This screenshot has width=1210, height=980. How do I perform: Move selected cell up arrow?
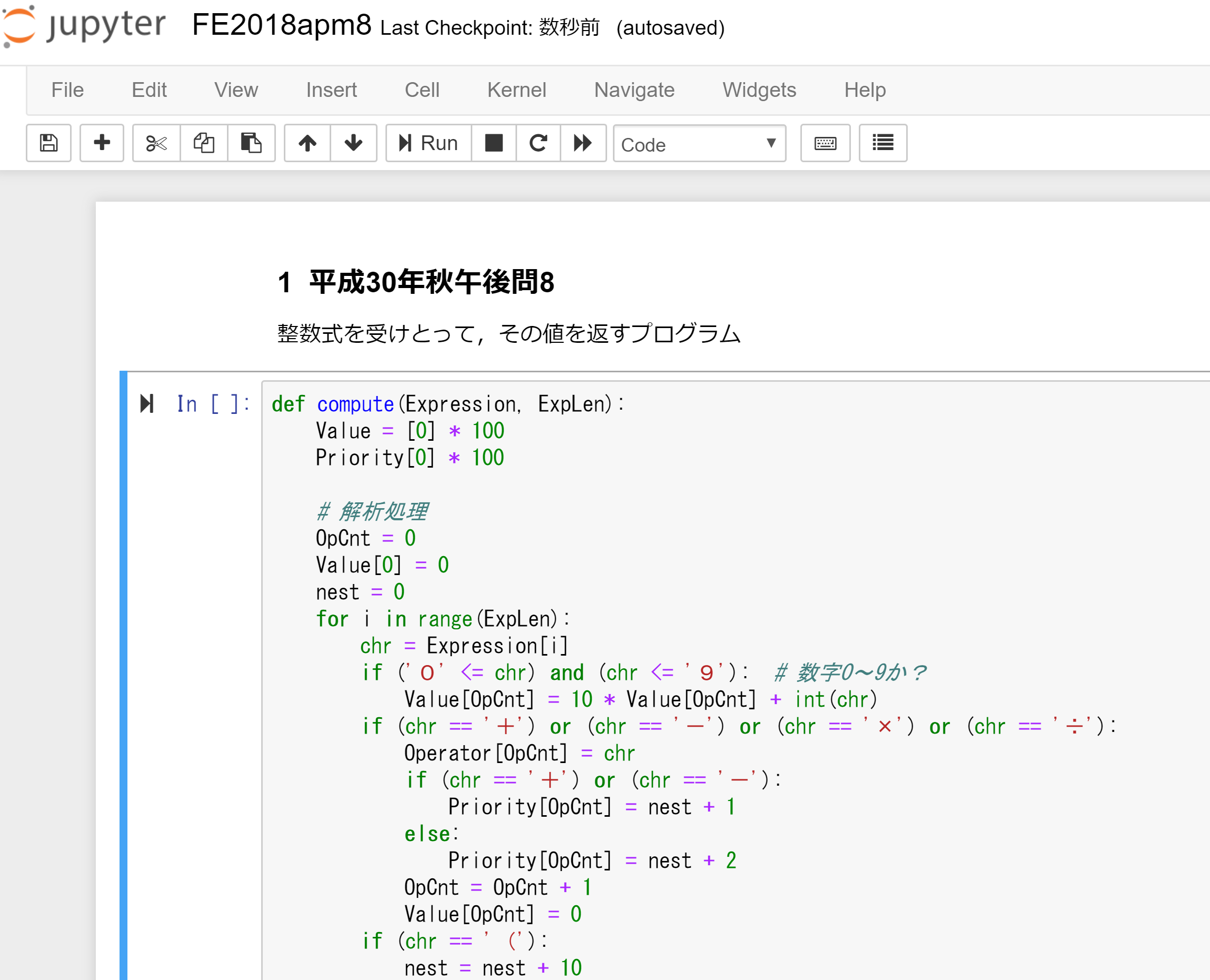click(308, 143)
